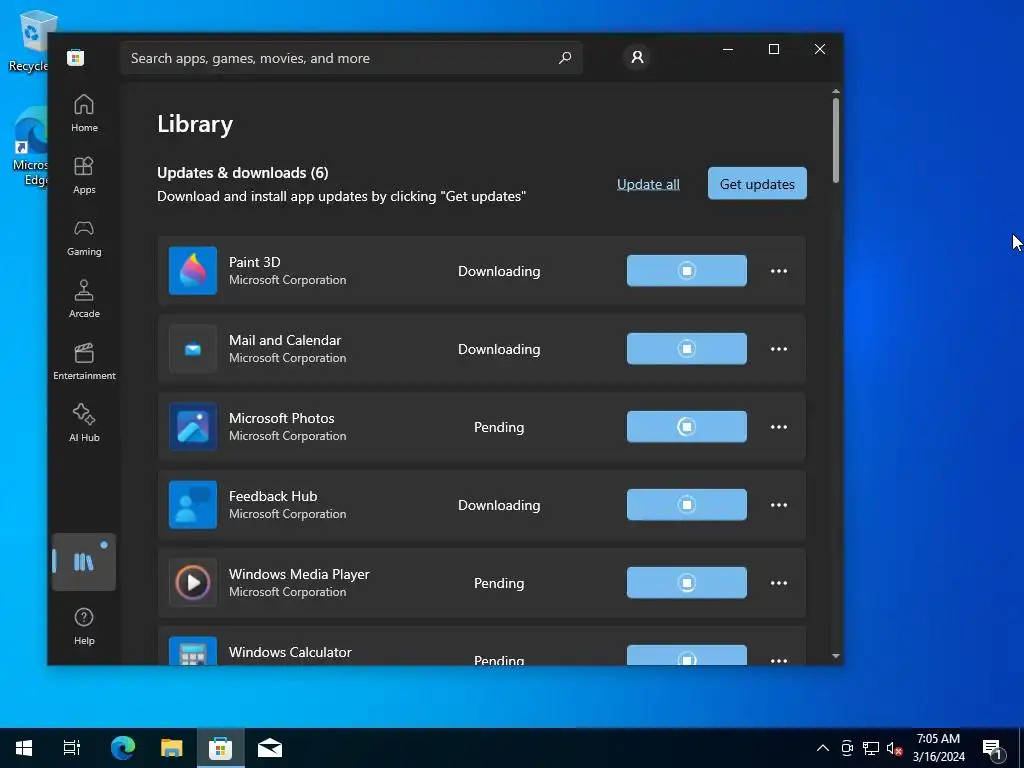
Task: Open File Explorer from the taskbar
Action: coord(171,748)
